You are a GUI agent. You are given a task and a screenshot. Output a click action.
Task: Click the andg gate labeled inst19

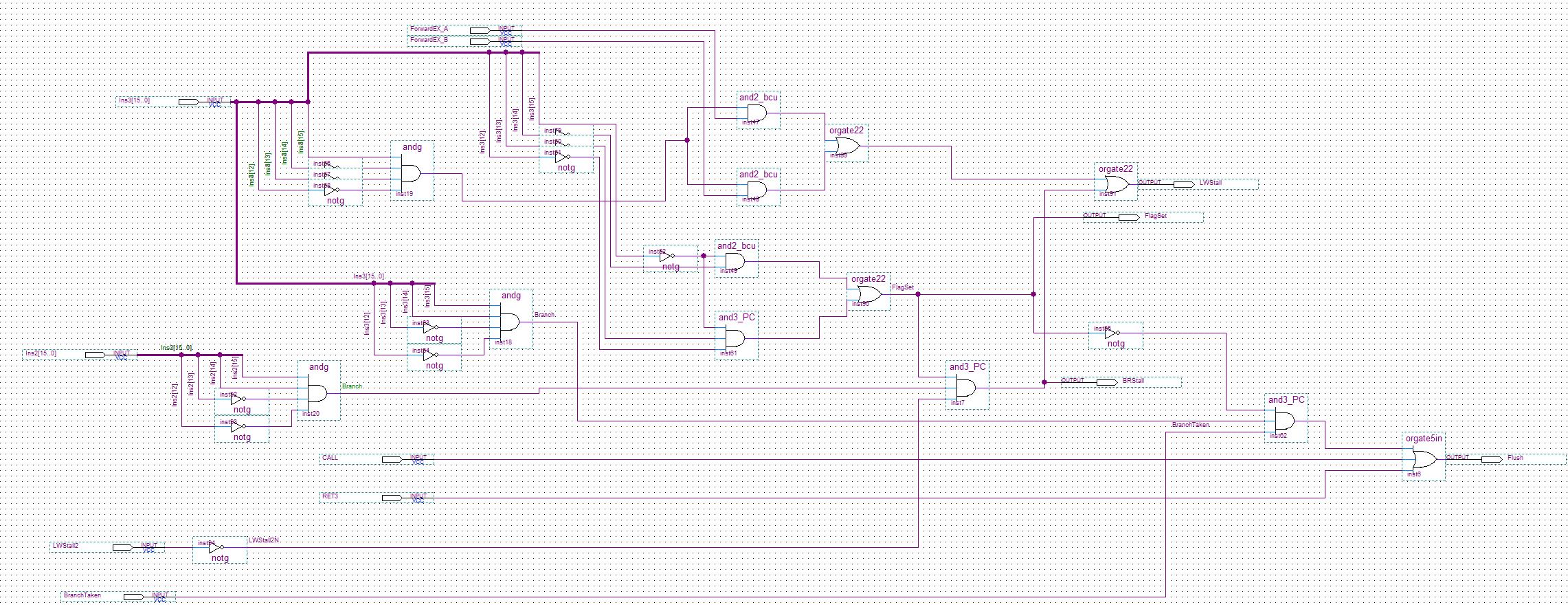[412, 173]
